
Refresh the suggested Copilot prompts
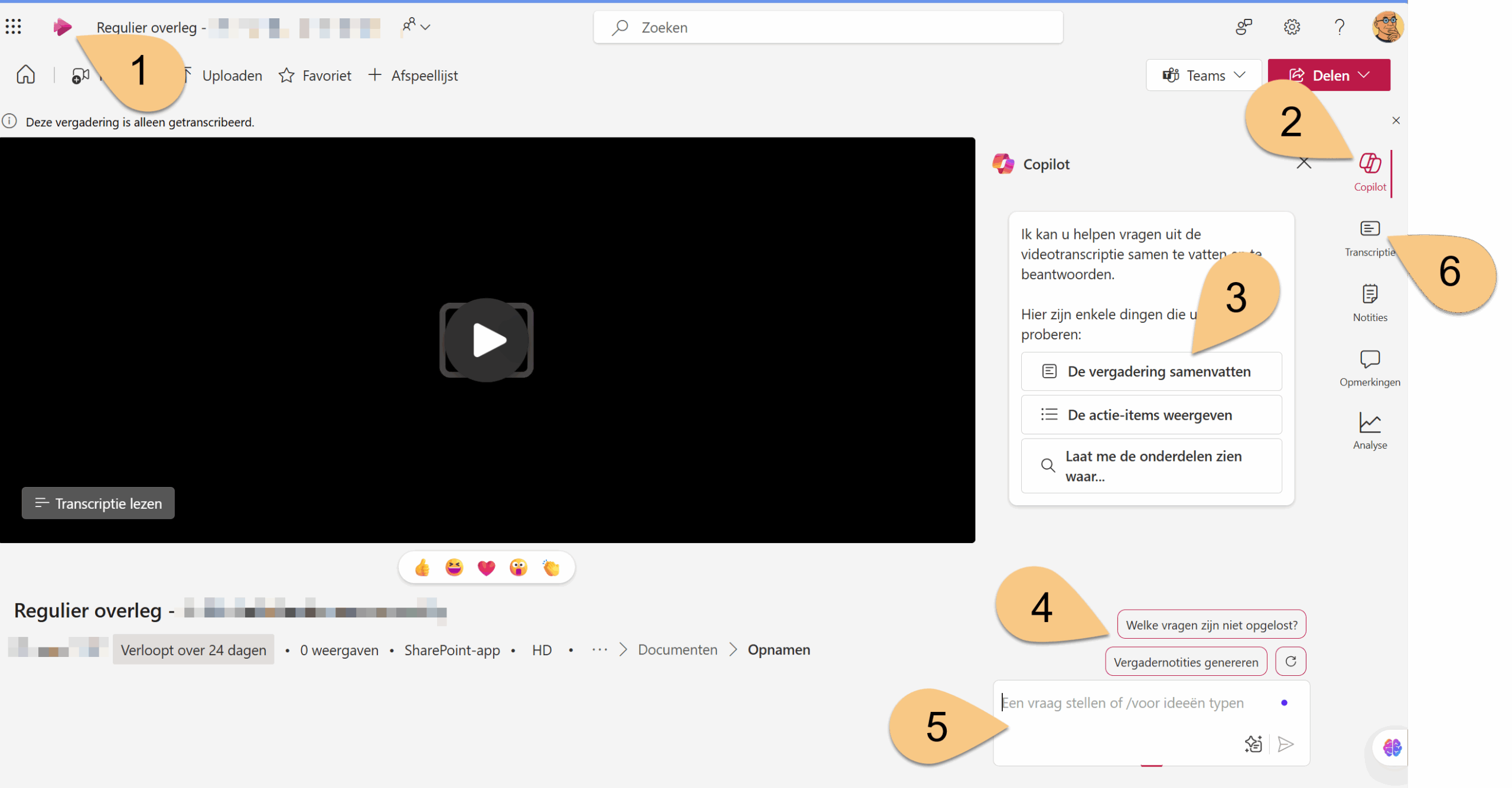1291,661
